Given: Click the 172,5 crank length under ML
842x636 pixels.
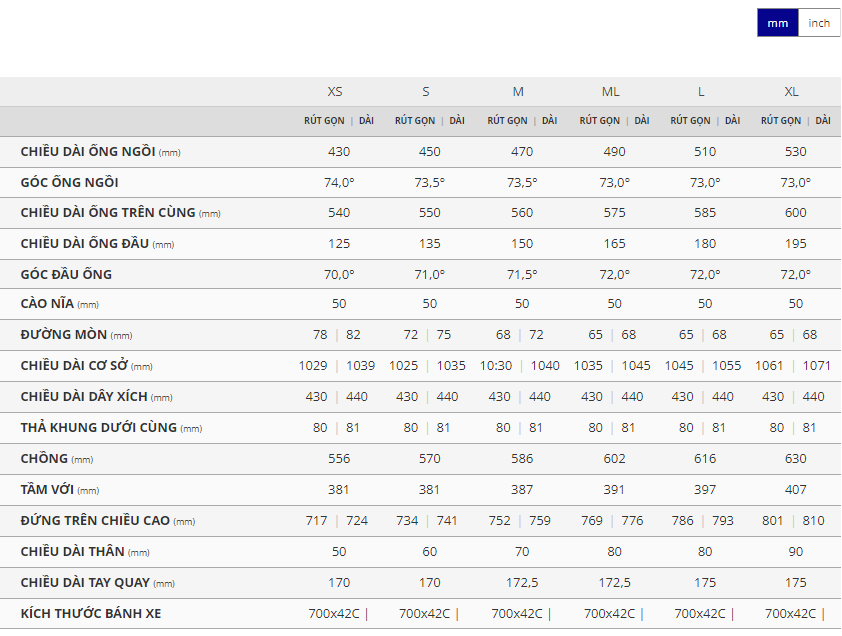Looking at the screenshot, I should [614, 582].
